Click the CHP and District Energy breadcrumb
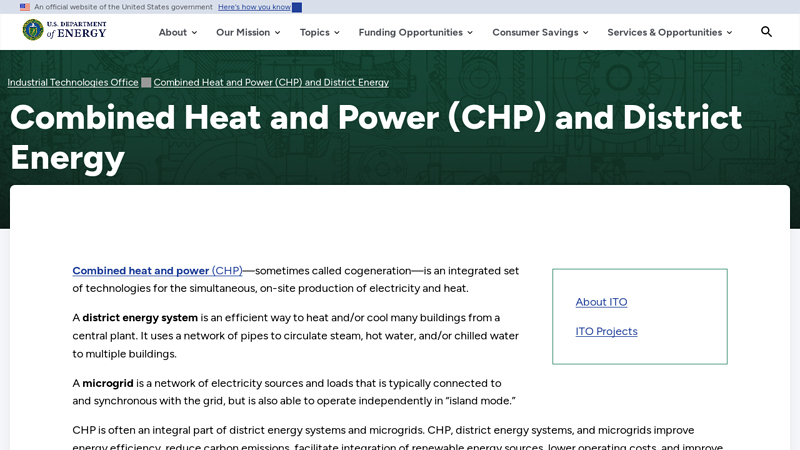This screenshot has height=450, width=800. point(271,82)
